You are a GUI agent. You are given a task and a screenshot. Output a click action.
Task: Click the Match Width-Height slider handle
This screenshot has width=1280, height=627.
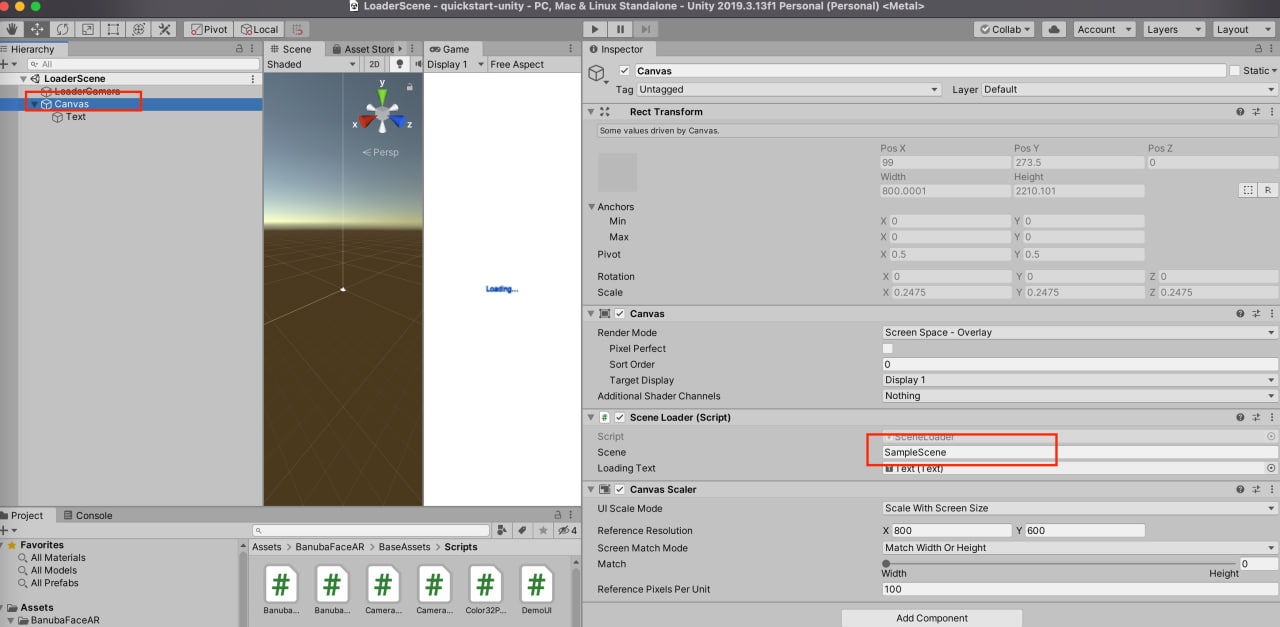pyautogui.click(x=886, y=564)
